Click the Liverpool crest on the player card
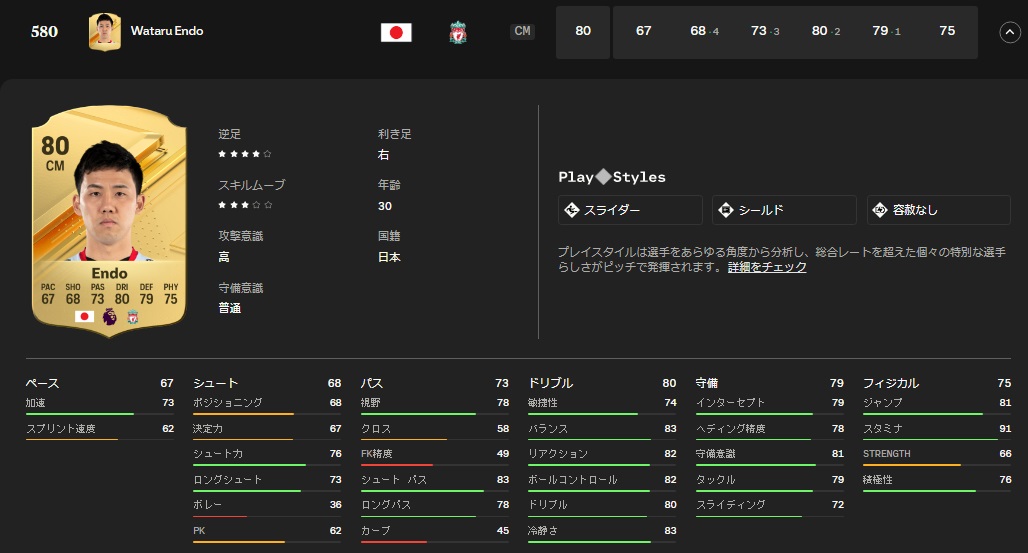The height and width of the screenshot is (553, 1028). tap(133, 316)
